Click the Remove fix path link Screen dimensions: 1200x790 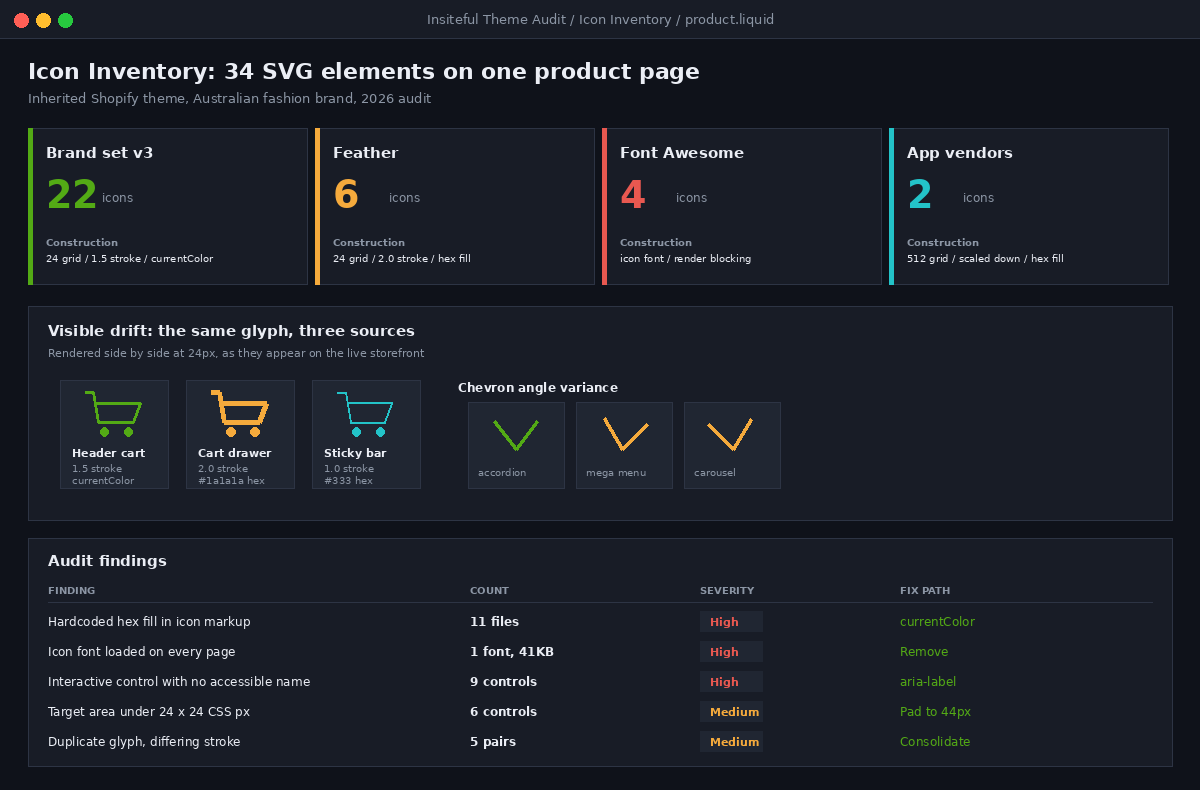point(924,652)
